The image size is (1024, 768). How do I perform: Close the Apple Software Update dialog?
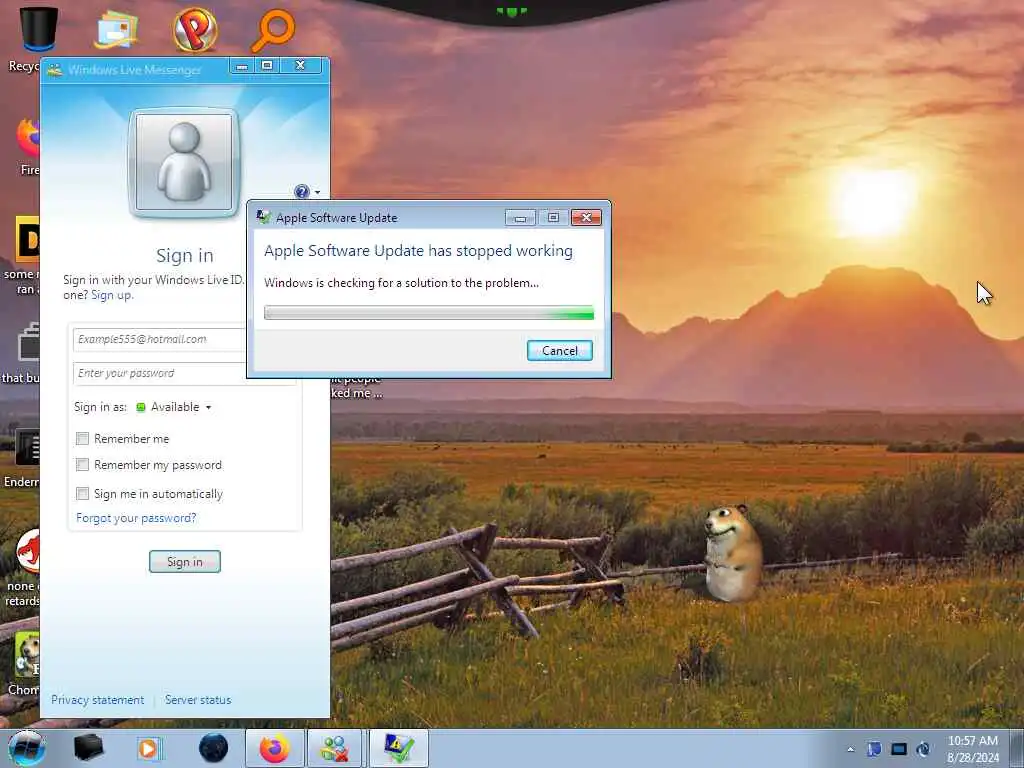586,217
